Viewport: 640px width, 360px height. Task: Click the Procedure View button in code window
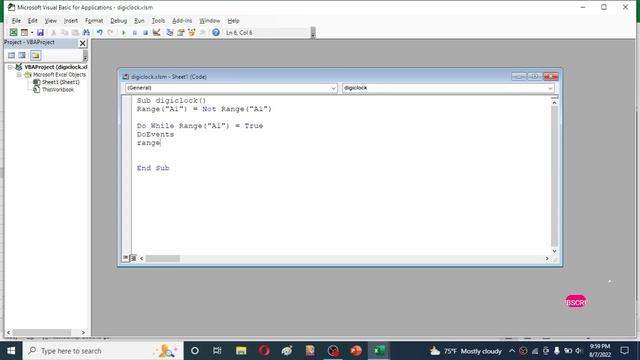pos(126,258)
